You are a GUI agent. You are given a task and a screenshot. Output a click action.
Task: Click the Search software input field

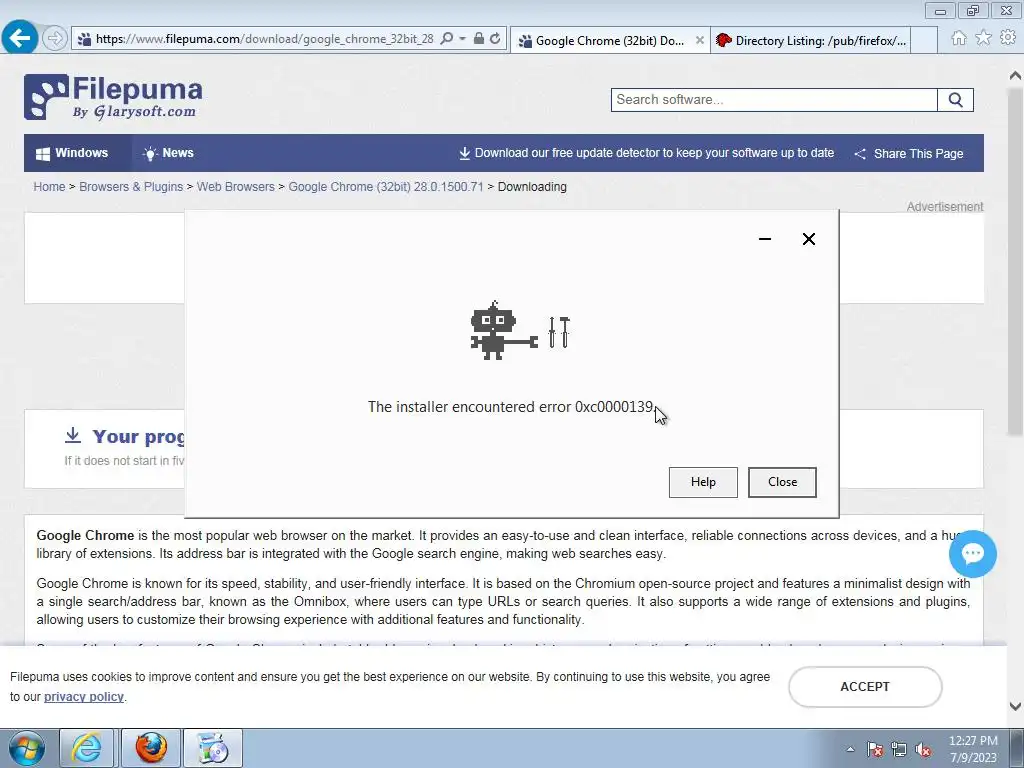(774, 100)
